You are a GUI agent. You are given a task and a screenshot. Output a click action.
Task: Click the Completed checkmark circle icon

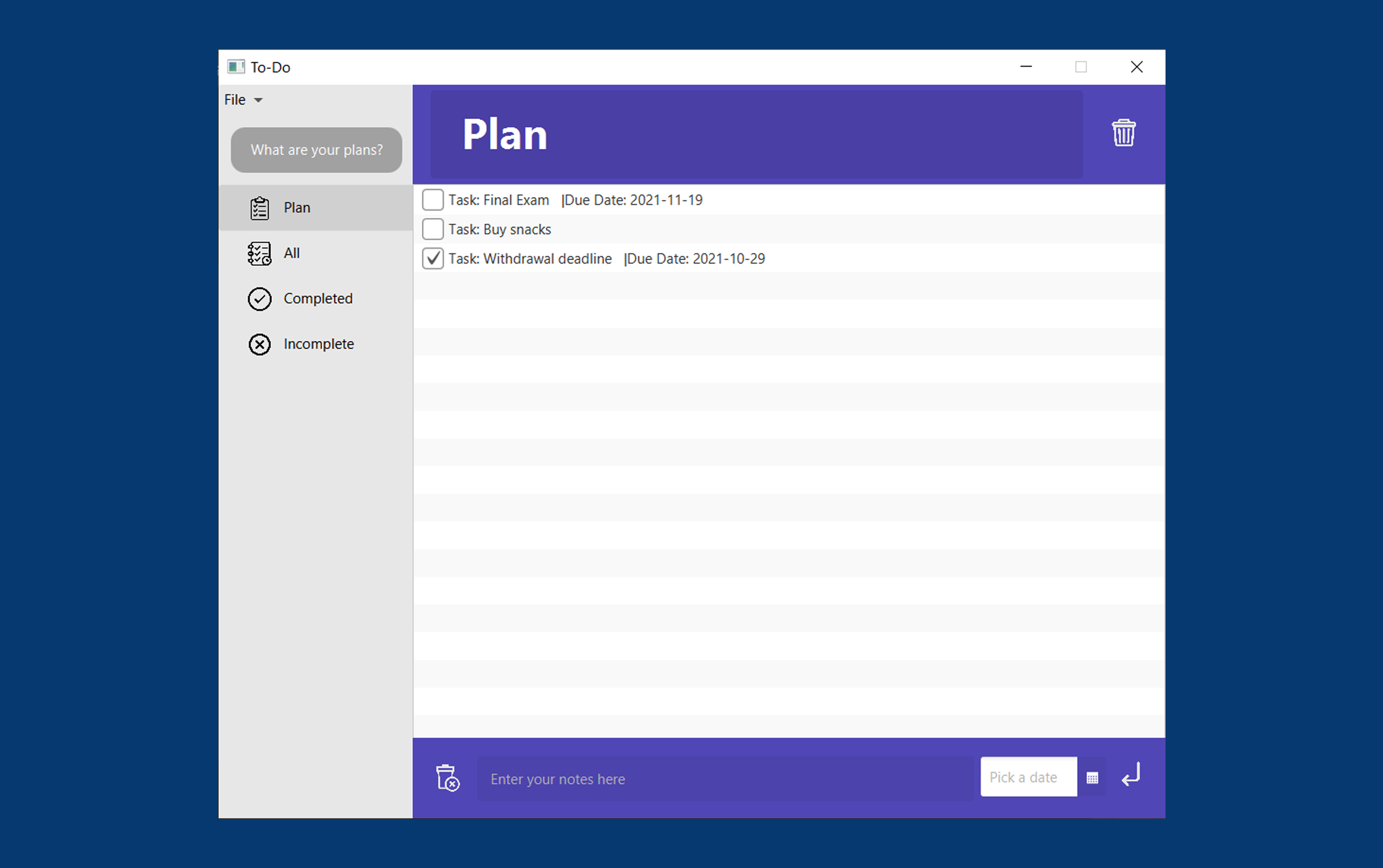pos(259,299)
